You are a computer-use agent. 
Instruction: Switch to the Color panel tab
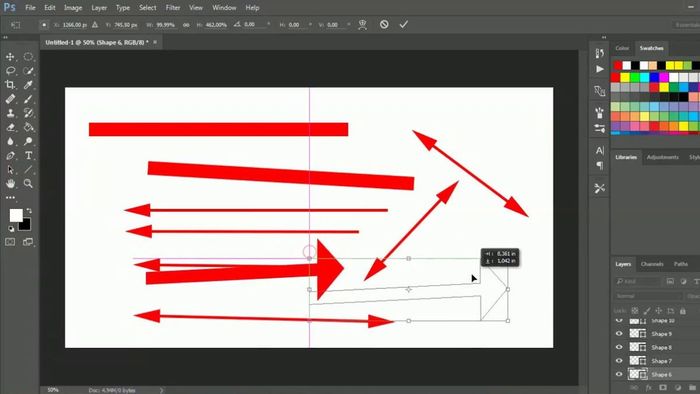pyautogui.click(x=622, y=48)
